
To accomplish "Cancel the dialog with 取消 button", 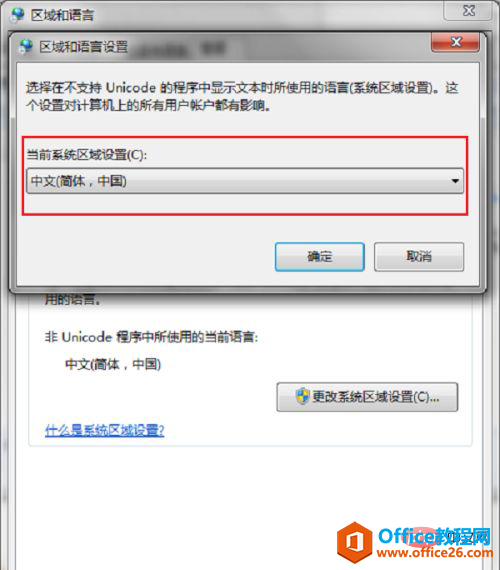I will pos(419,257).
